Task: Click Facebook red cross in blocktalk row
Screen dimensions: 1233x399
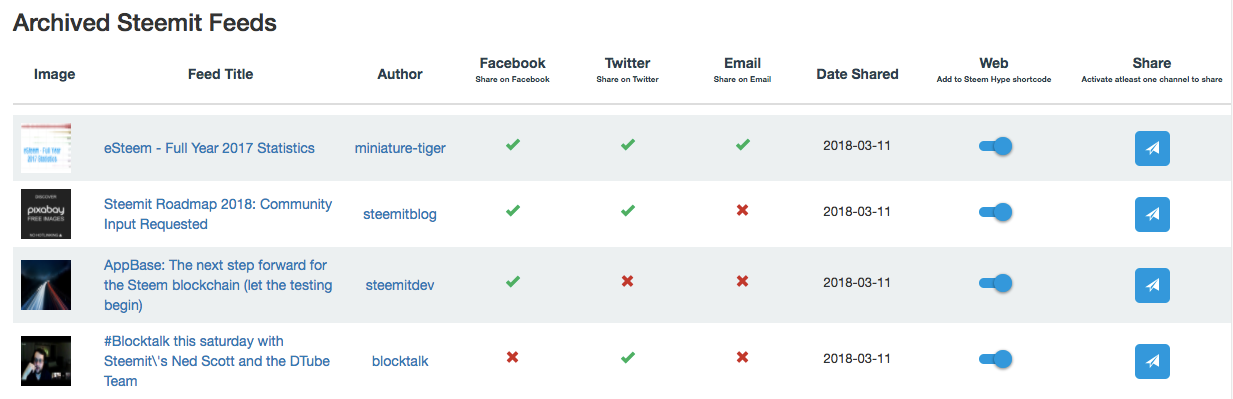Action: [513, 357]
